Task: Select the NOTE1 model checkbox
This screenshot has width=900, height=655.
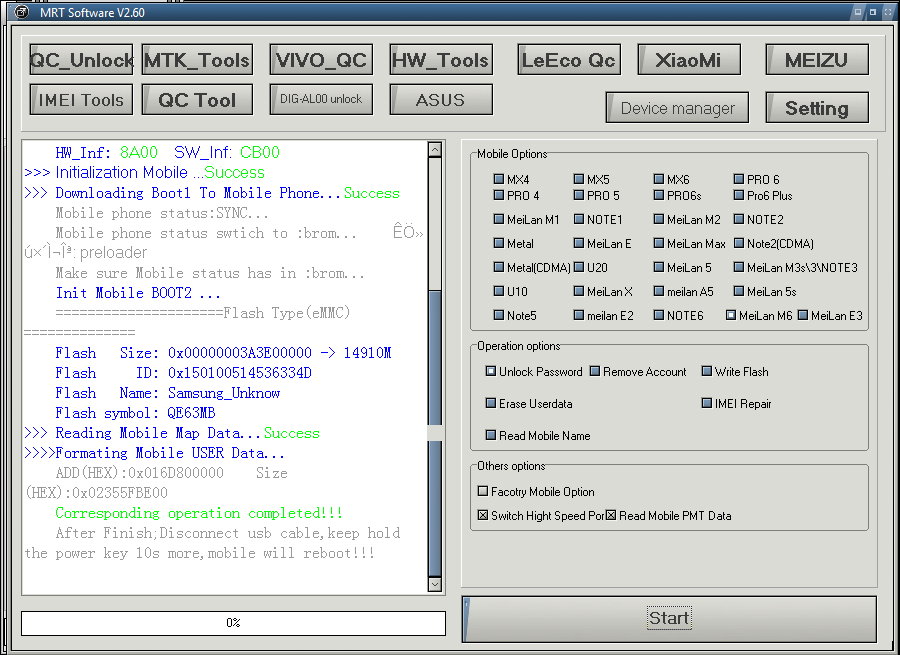Action: [x=579, y=219]
